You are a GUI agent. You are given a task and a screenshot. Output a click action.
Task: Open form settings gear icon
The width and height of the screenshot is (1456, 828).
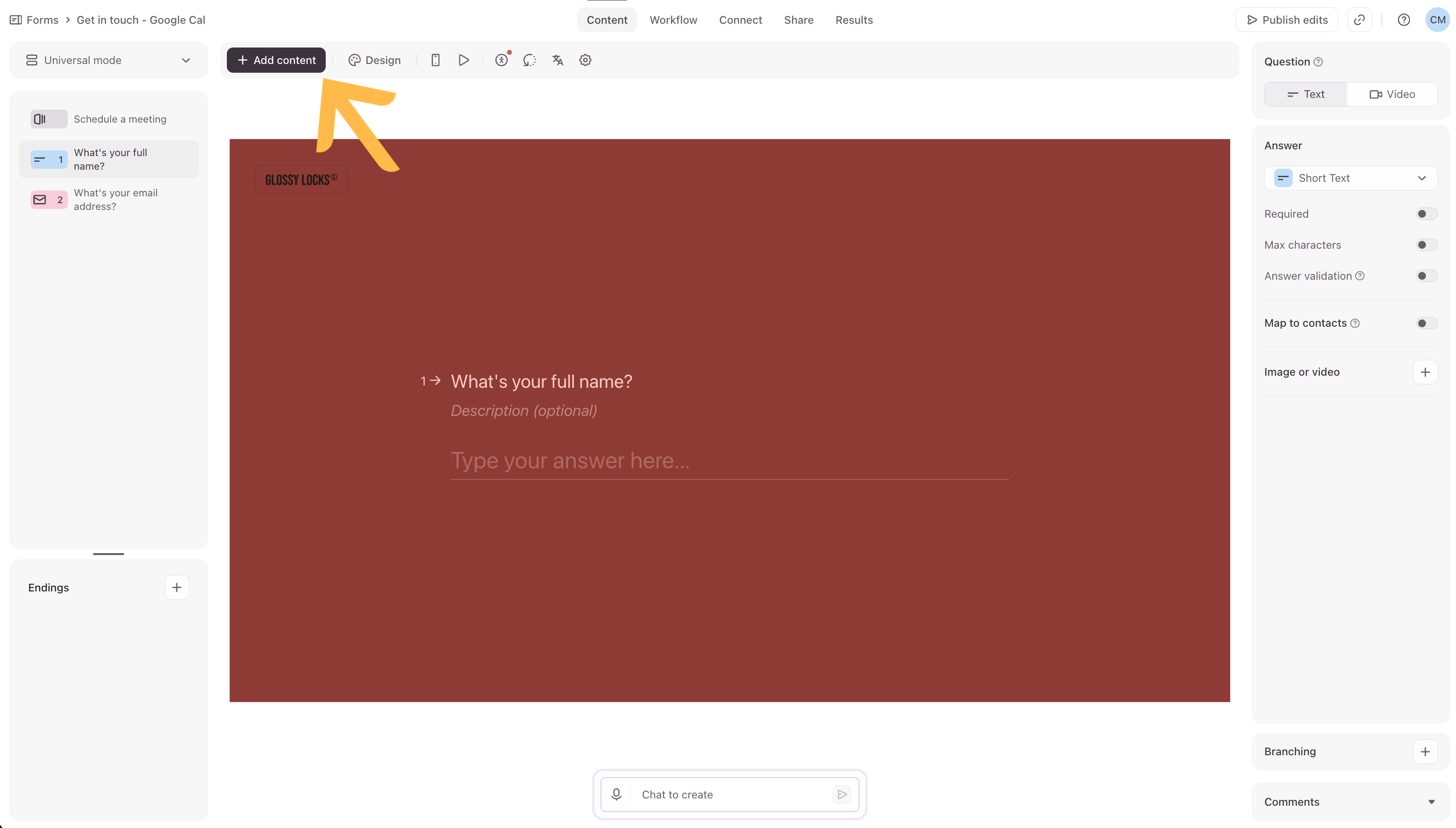coord(585,60)
